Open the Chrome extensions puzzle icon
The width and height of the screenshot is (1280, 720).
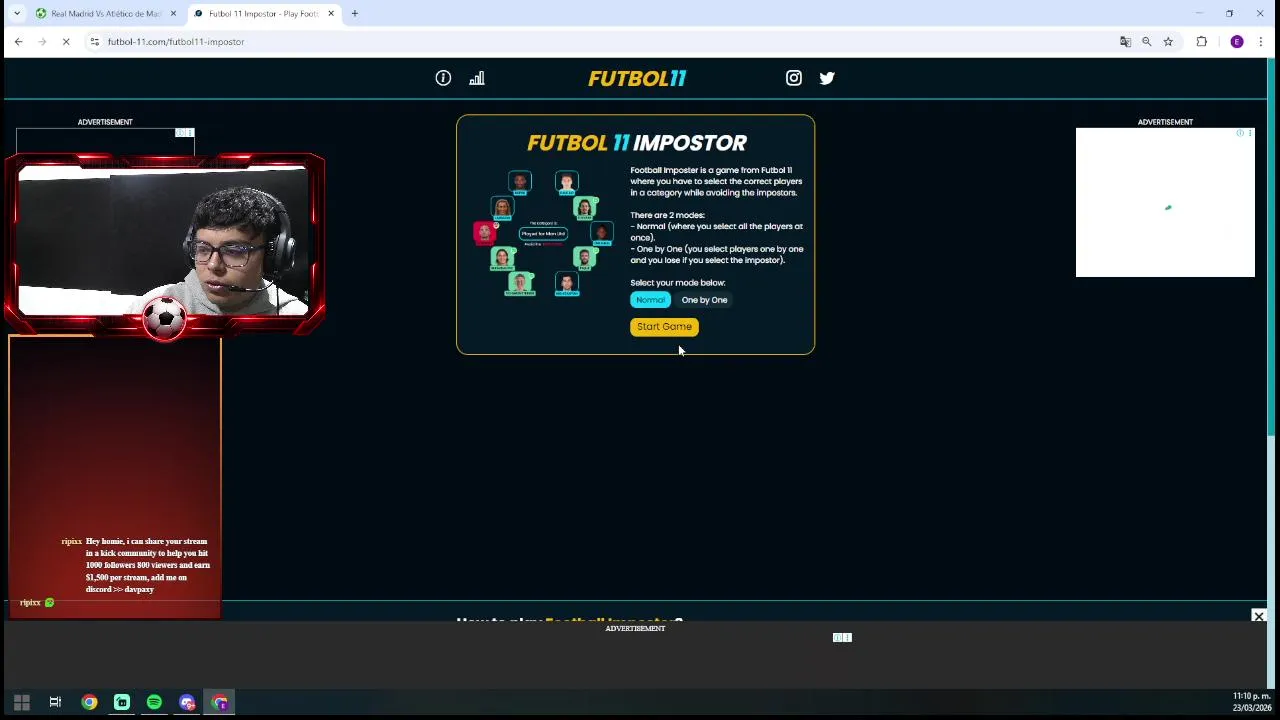(1202, 41)
